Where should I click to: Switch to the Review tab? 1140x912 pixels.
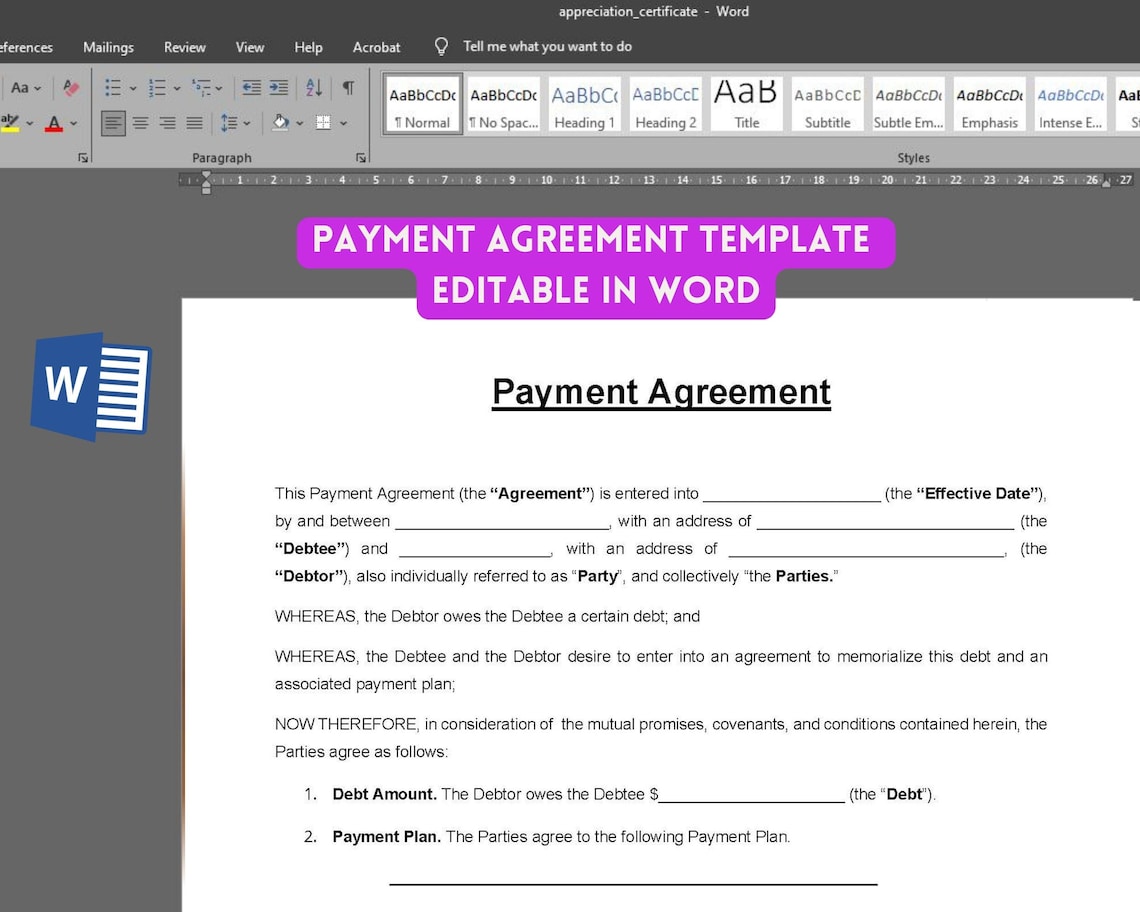pos(184,47)
